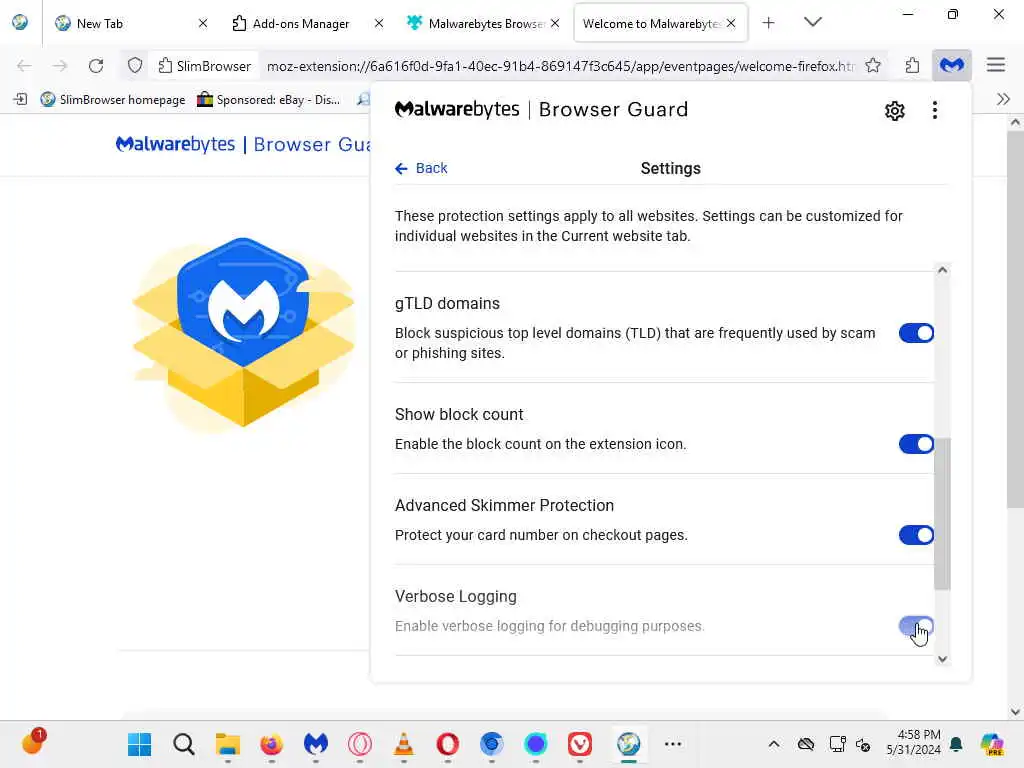Click settings list scroll down arrow
The height and width of the screenshot is (768, 1024).
point(942,659)
